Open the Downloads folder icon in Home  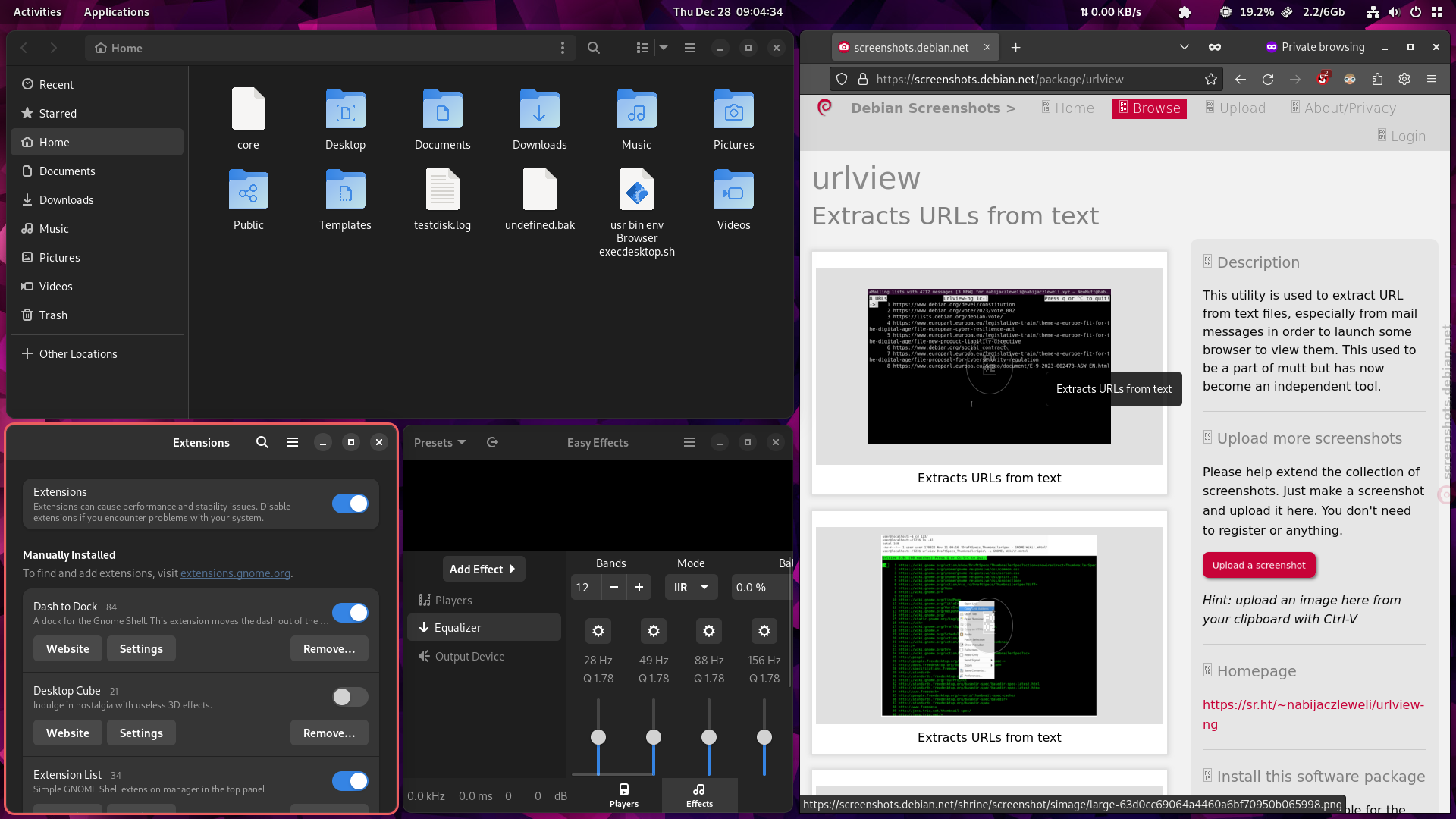540,108
